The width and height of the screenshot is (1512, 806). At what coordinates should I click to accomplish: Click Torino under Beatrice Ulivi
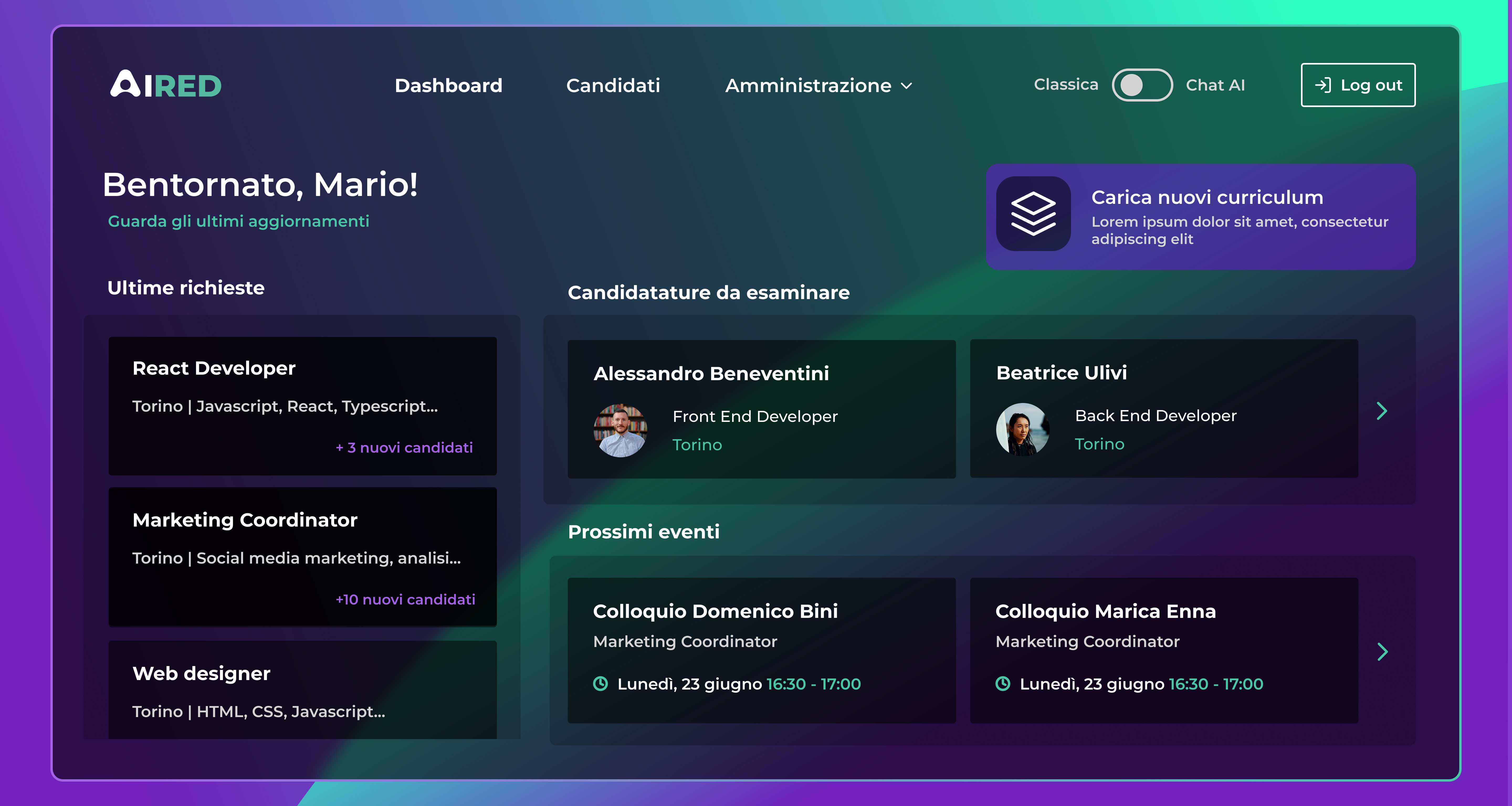tap(1100, 444)
